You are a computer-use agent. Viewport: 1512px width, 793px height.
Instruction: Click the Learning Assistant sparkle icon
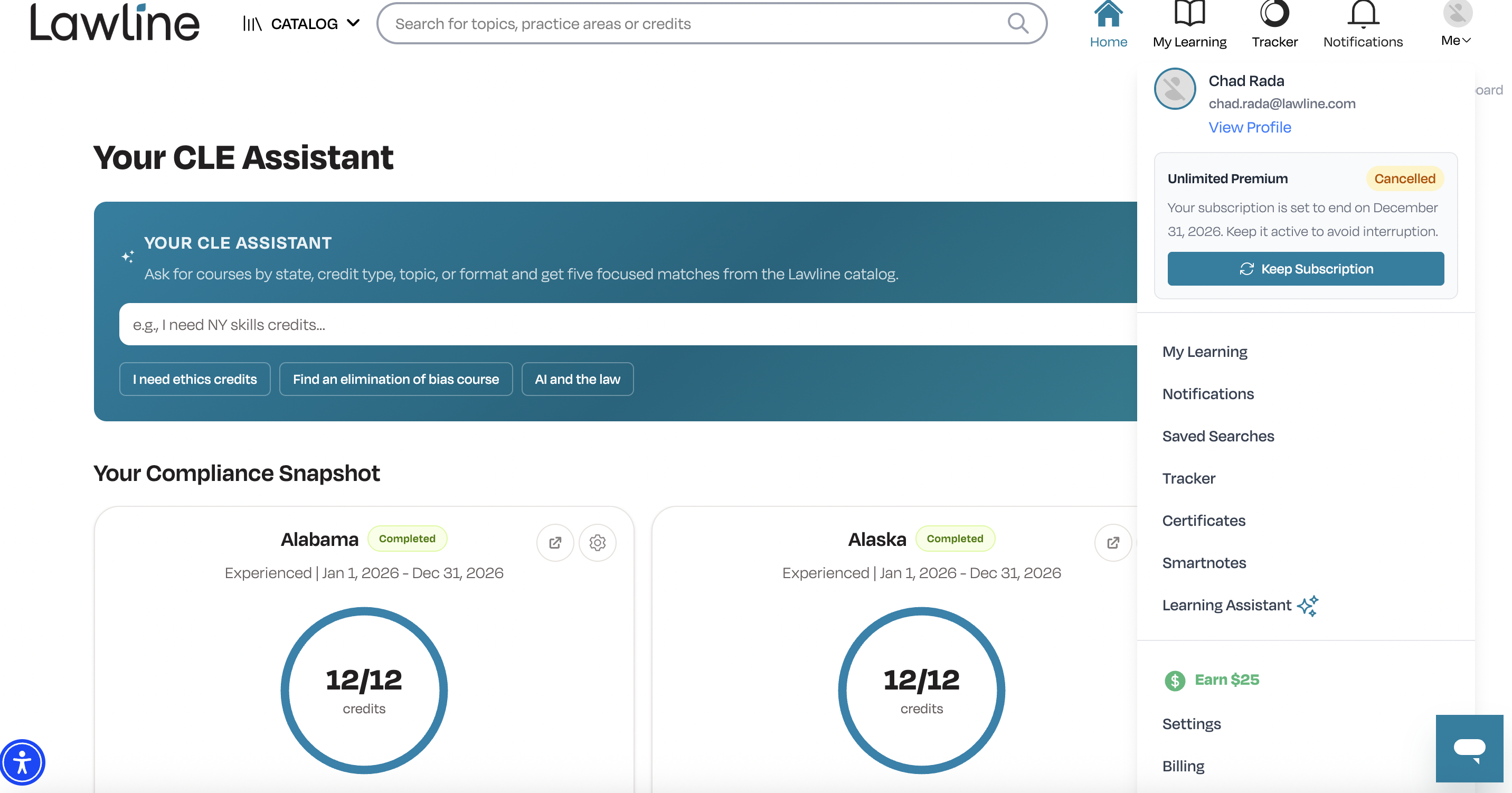click(1308, 606)
